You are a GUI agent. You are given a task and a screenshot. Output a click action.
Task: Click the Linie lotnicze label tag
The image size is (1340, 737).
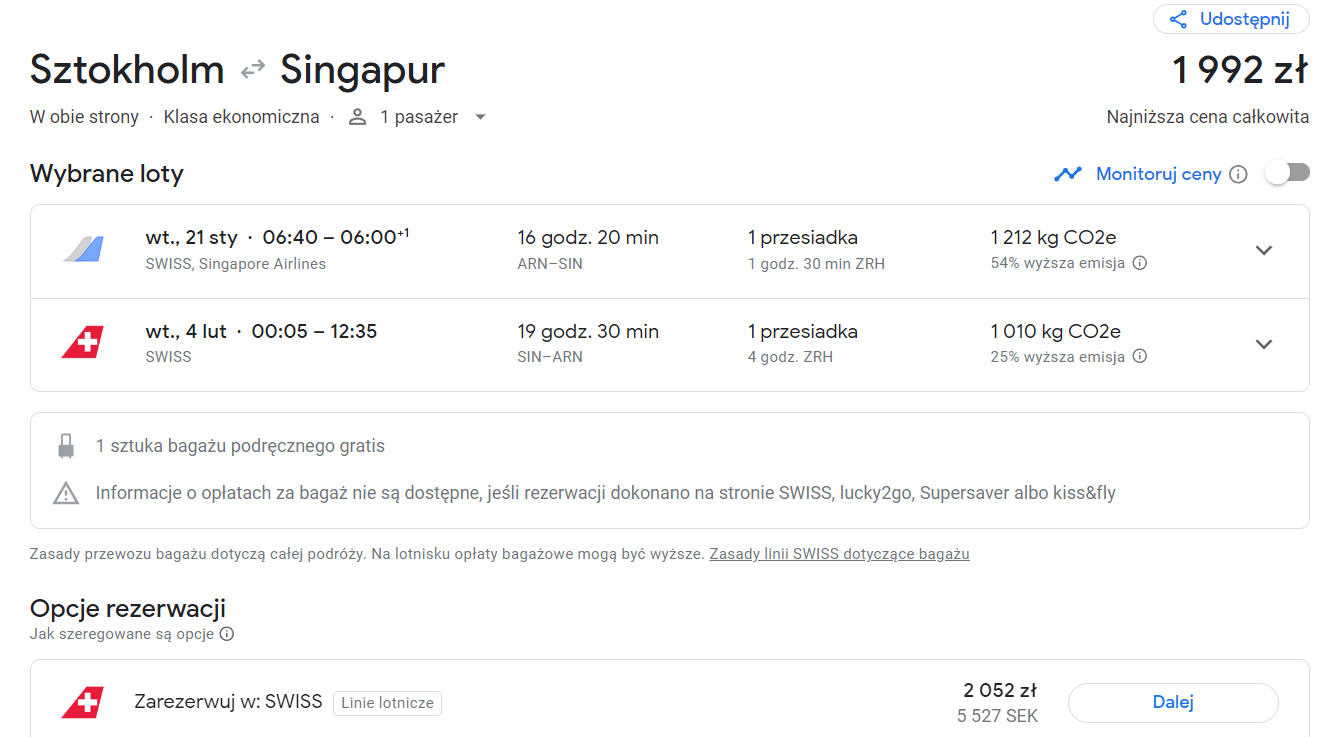click(387, 703)
